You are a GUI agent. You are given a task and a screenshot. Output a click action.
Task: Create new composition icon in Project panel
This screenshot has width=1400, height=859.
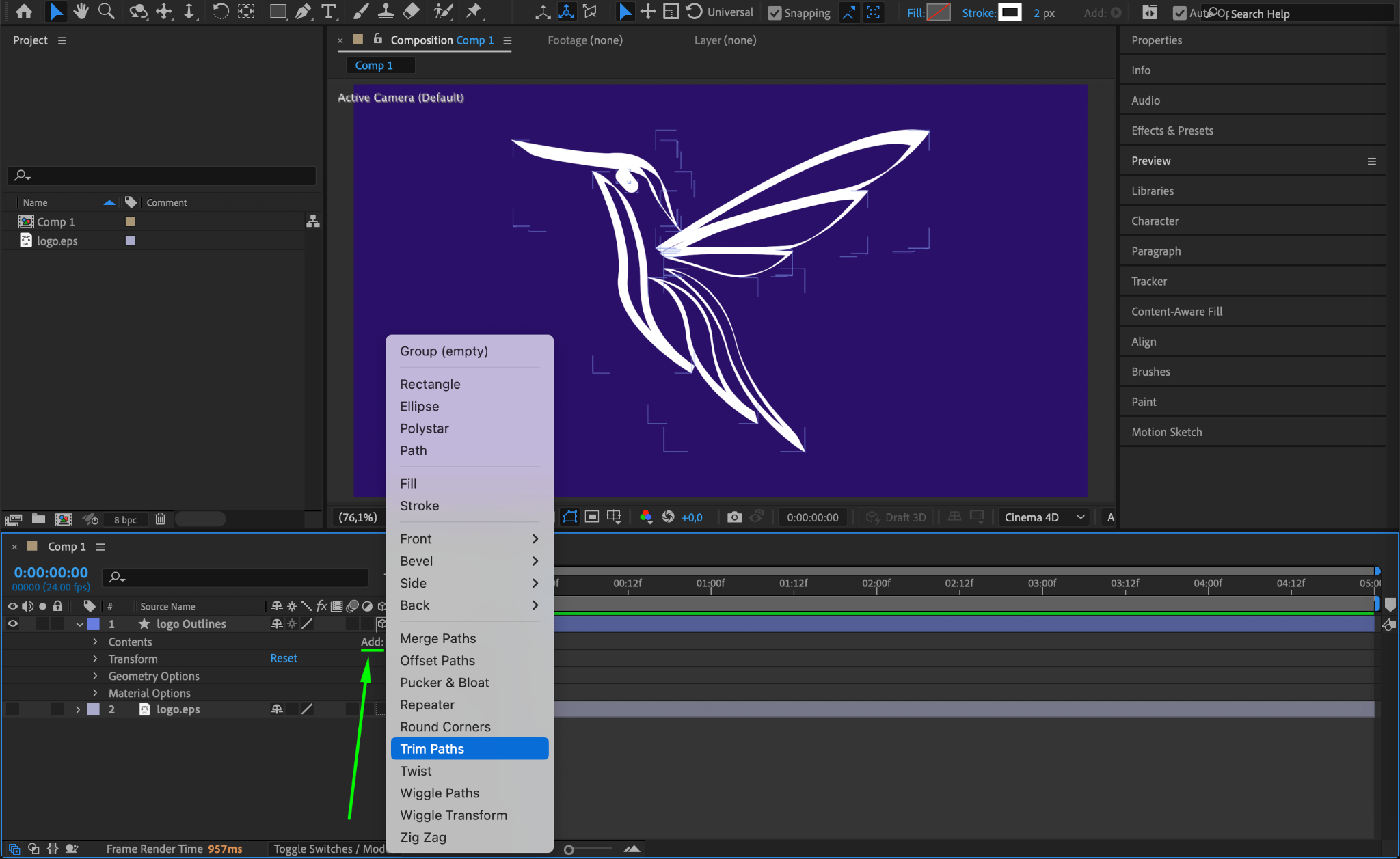coord(64,519)
